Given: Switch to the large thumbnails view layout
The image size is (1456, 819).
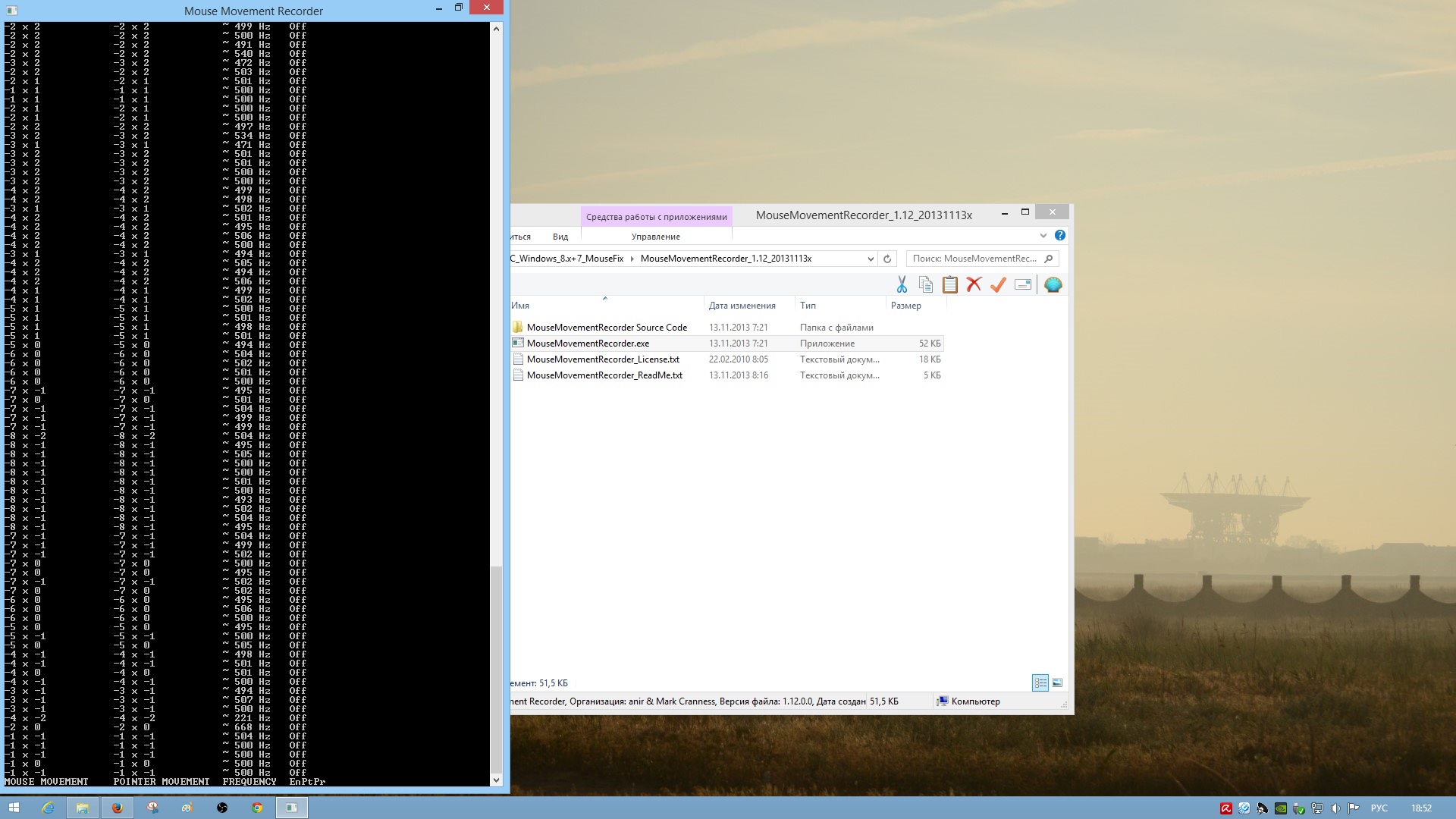Looking at the screenshot, I should pos(1057,682).
